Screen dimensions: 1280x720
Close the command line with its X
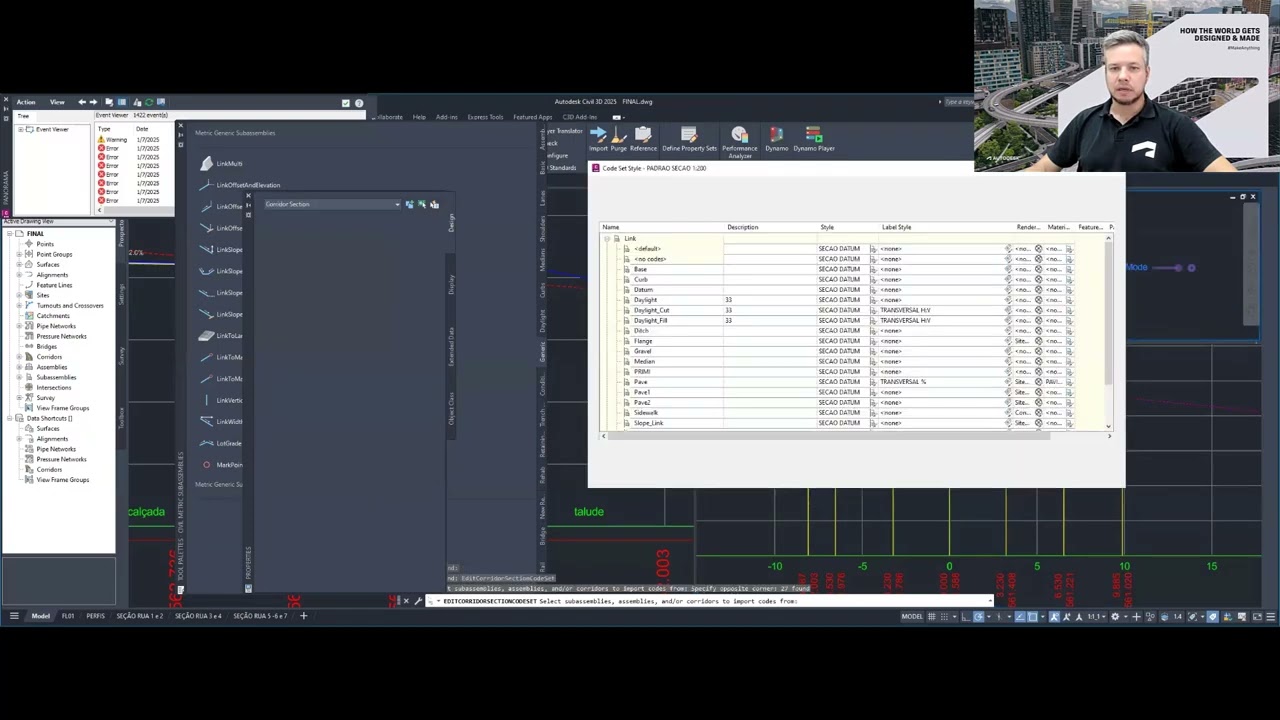coord(405,601)
